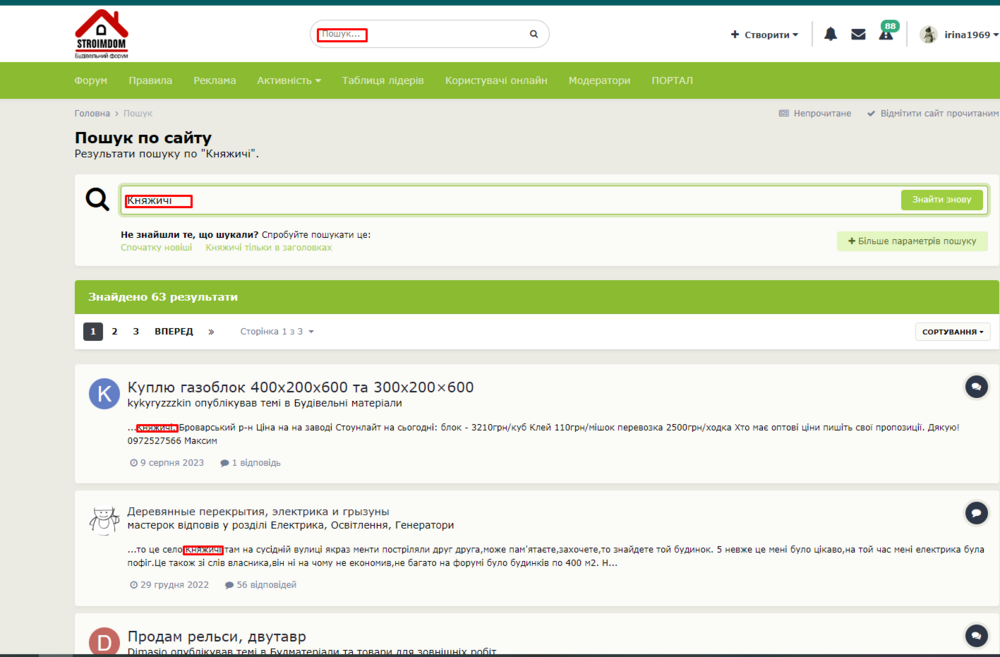This screenshot has width=1000, height=657.
Task: Open the Створити dropdown menu
Action: 764,34
